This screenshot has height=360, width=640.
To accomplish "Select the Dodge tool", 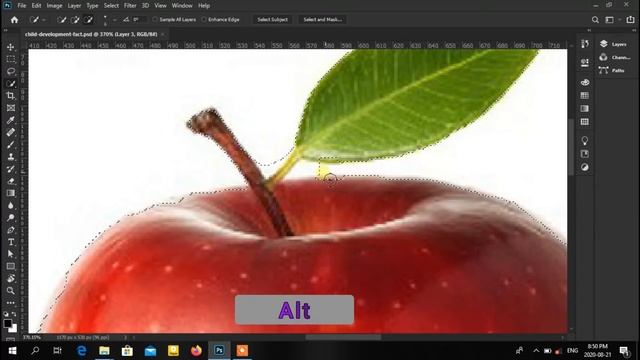I will pos(11,218).
